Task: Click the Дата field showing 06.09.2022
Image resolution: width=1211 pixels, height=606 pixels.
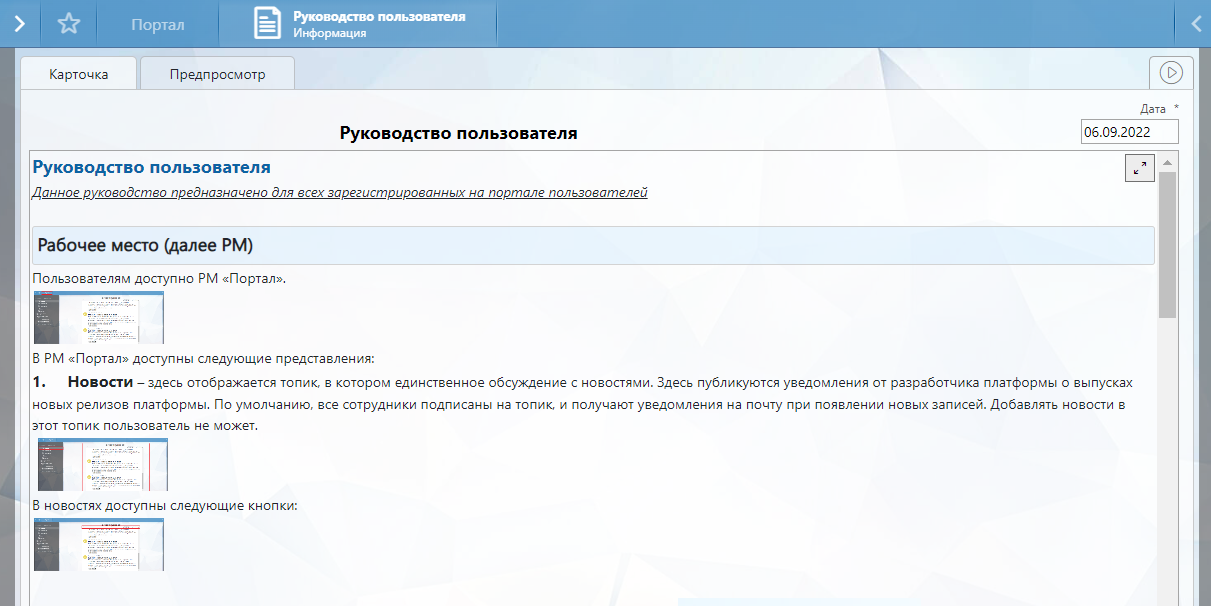Action: [x=1129, y=132]
